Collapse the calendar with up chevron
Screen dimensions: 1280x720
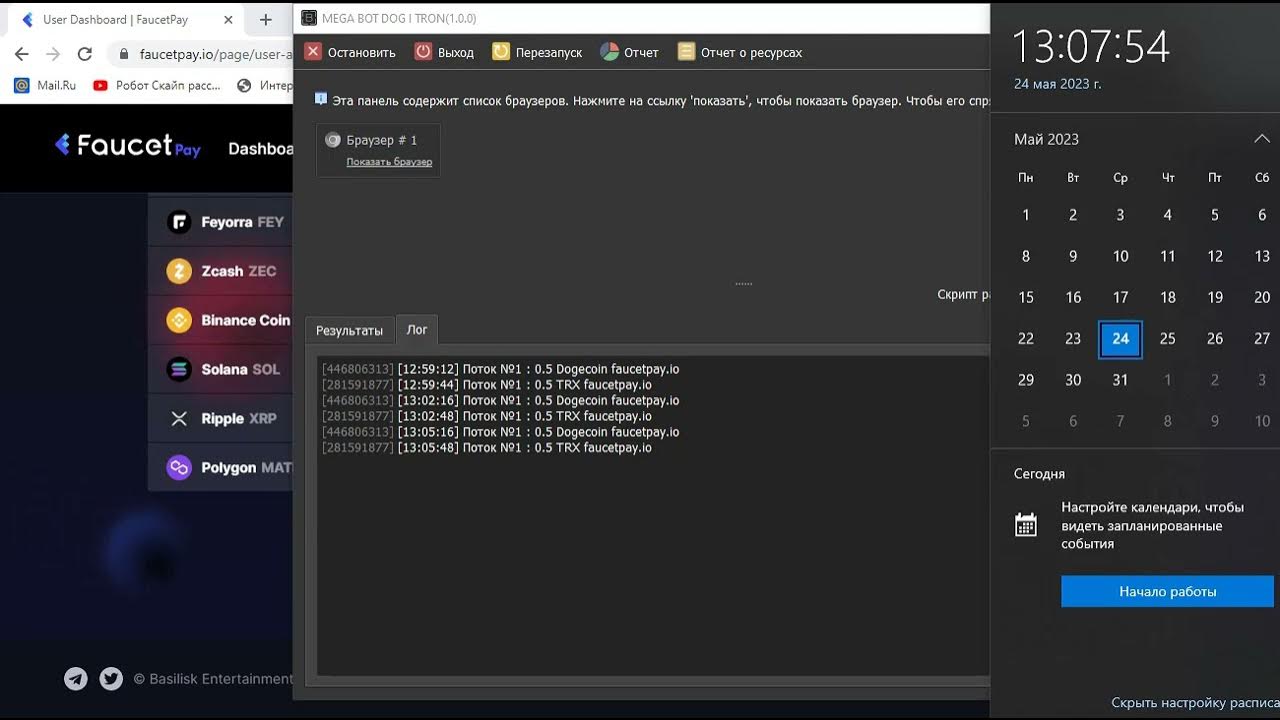click(1262, 139)
